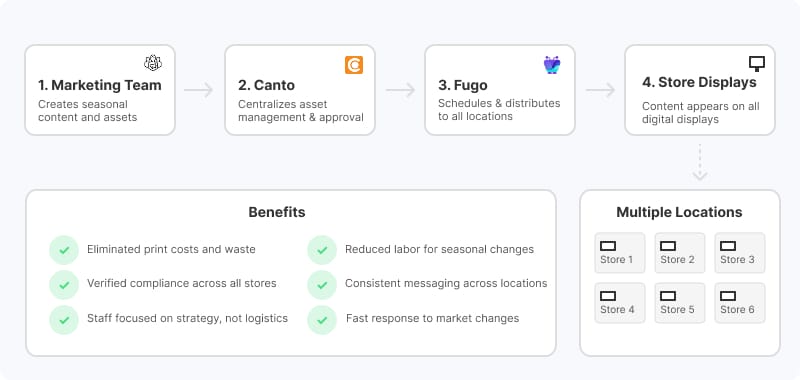Click checkmark beside Fast response to market changes
800x380 pixels.
[322, 320]
